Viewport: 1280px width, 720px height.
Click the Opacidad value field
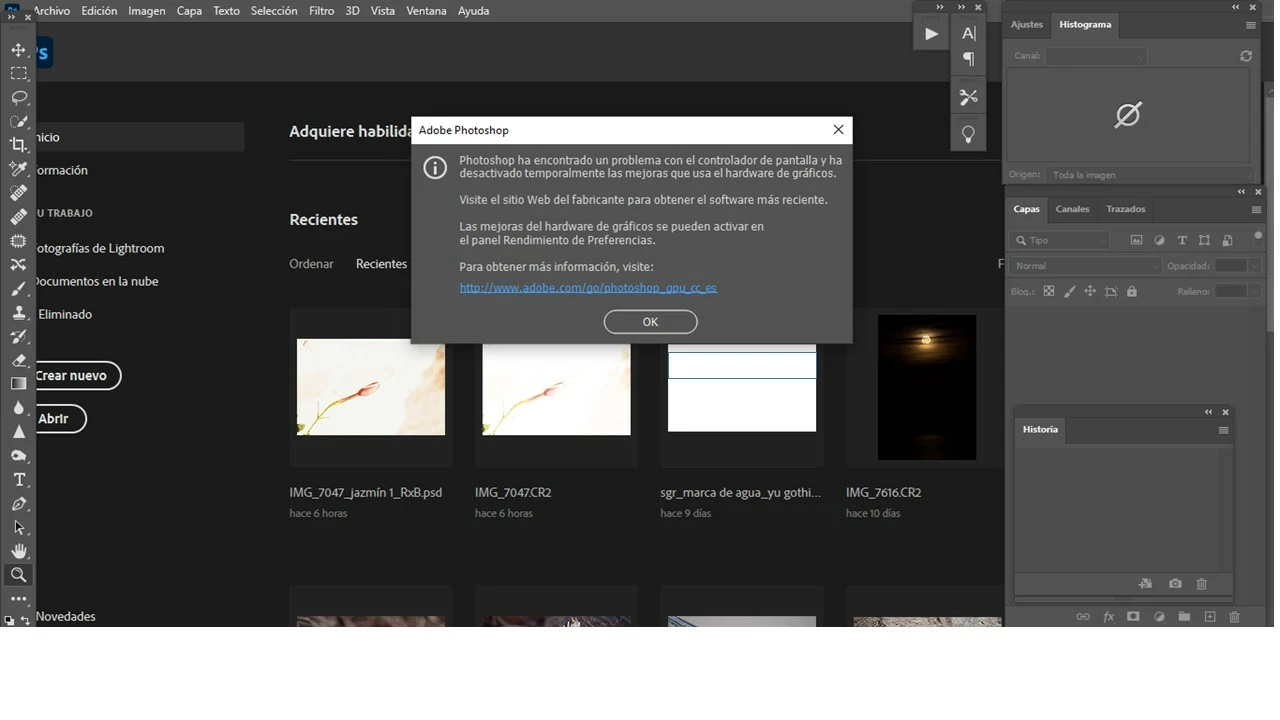(1230, 266)
